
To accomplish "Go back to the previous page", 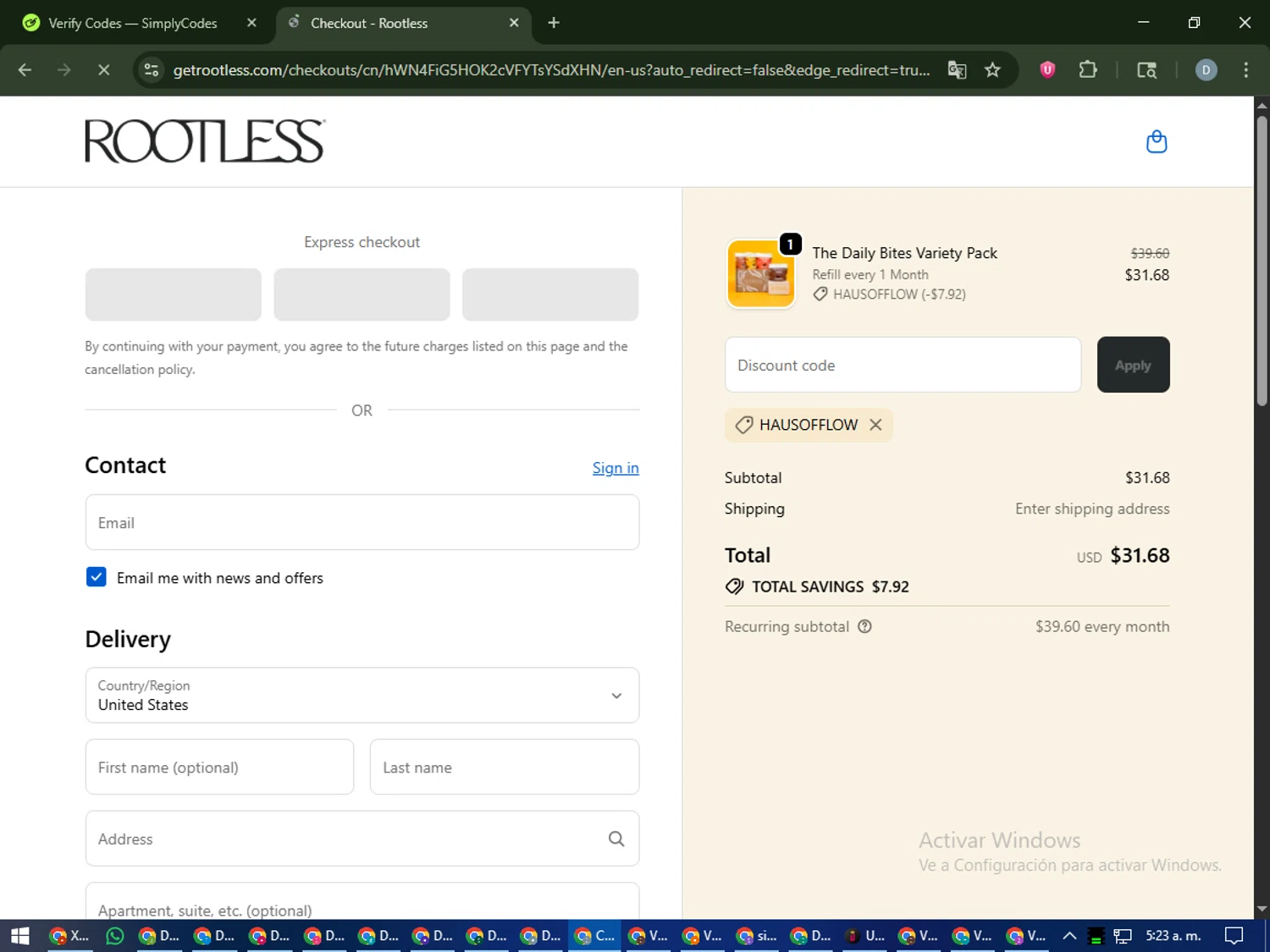I will click(25, 70).
